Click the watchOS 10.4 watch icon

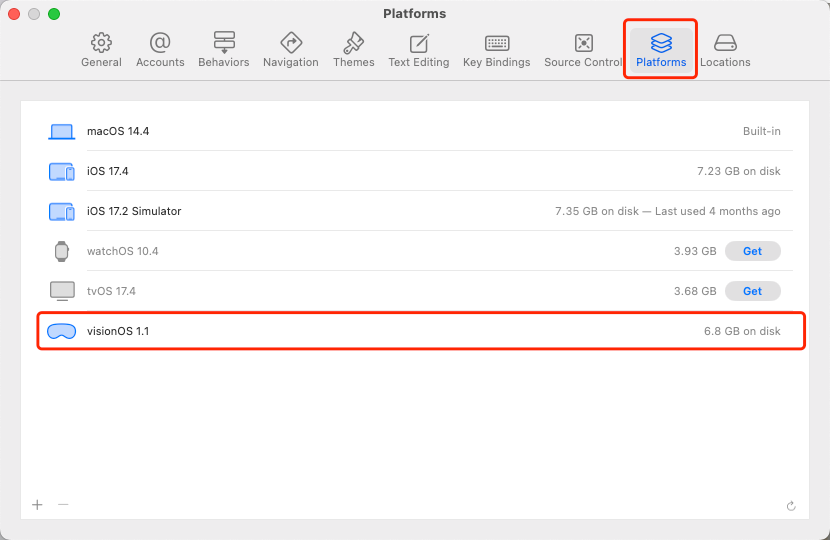coord(62,251)
